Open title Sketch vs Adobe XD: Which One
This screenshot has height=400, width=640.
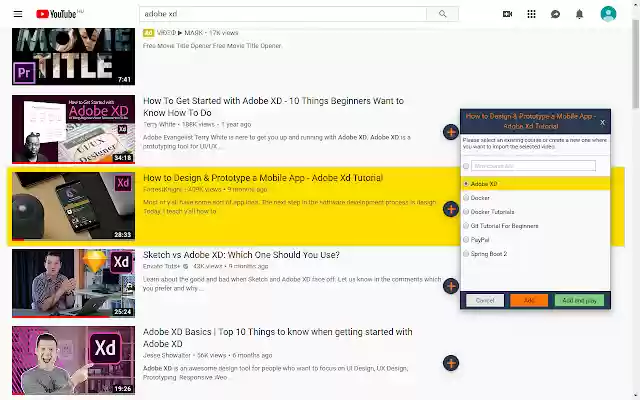click(241, 255)
